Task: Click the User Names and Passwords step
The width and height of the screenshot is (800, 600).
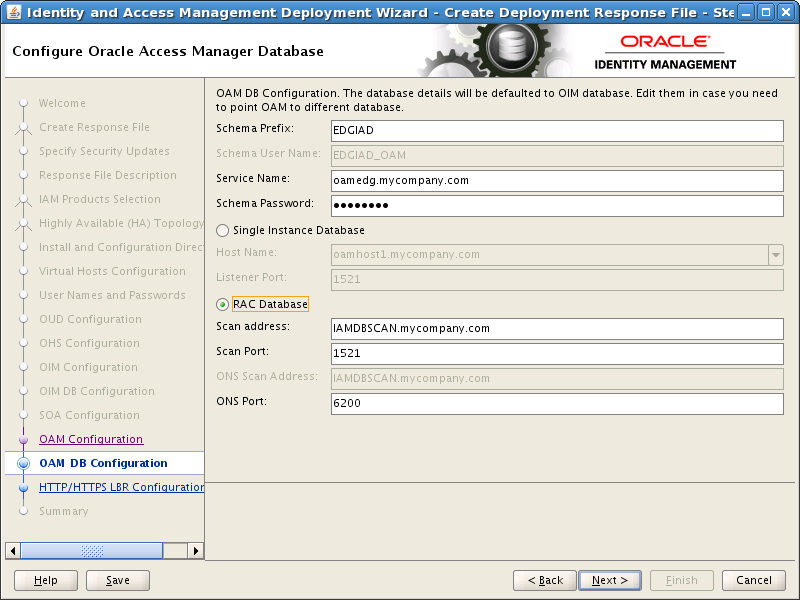Action: pos(112,295)
